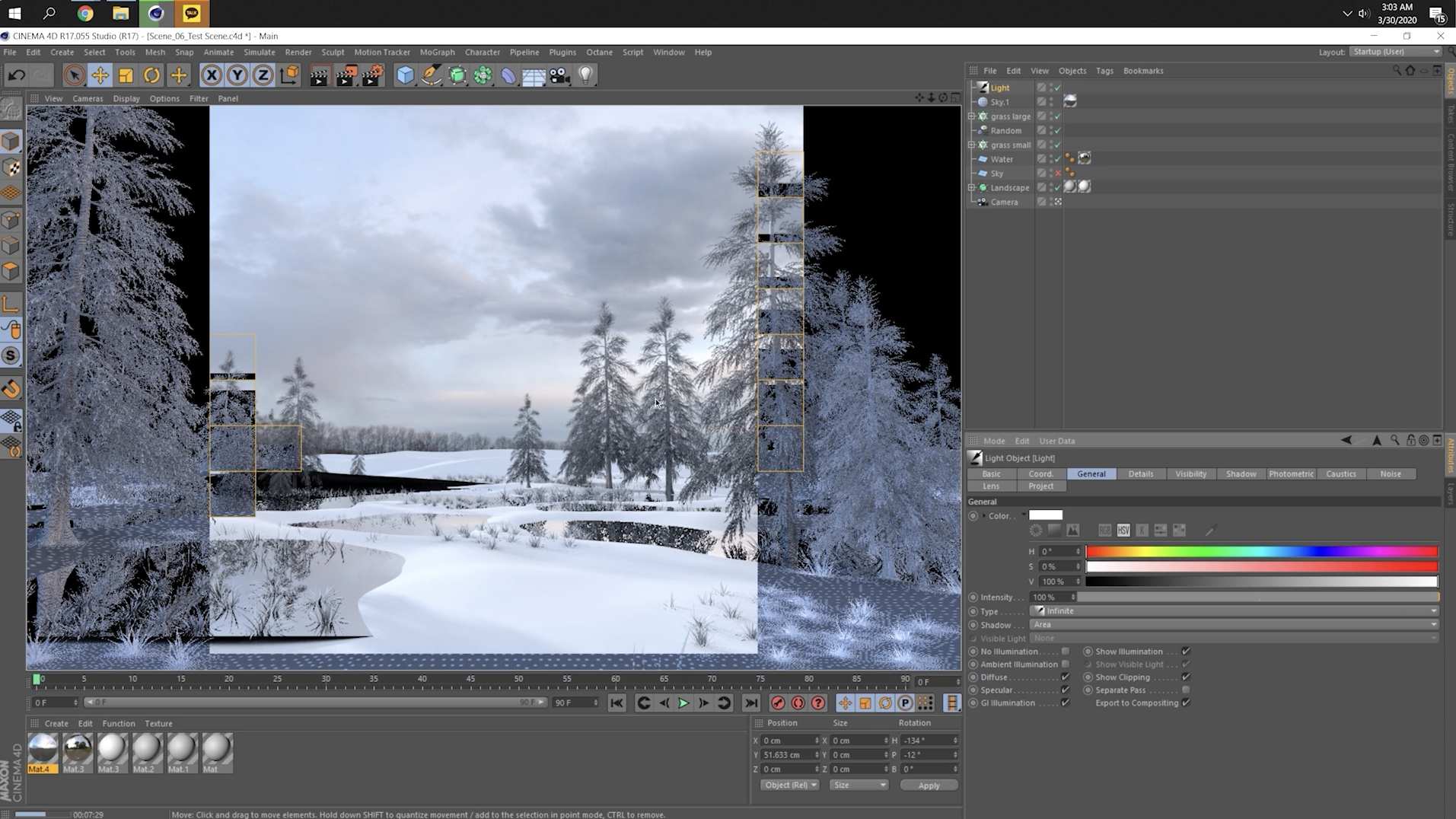This screenshot has height=819, width=1456.
Task: Click the Render View icon
Action: pos(319,75)
